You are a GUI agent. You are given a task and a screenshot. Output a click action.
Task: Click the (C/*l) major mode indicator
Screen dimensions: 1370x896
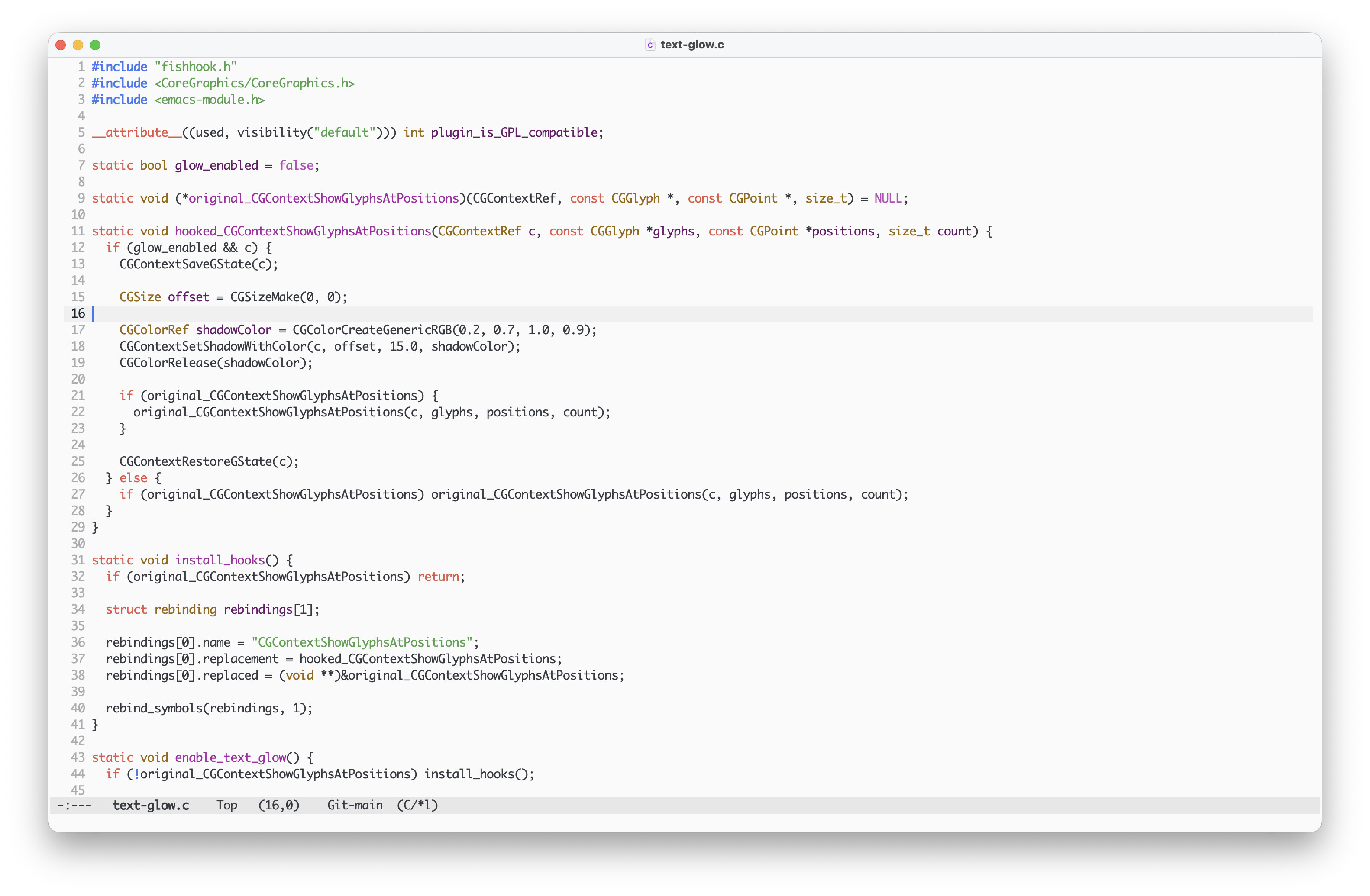point(417,805)
